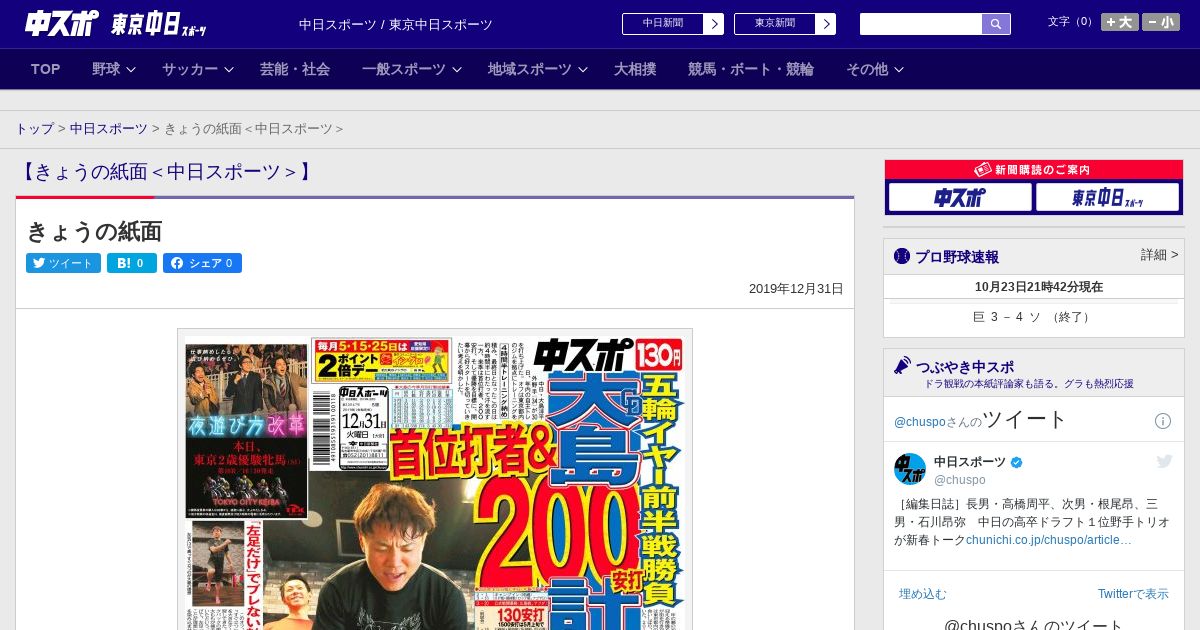Click the 東京中日スポーツ logo in header

pyautogui.click(x=159, y=24)
